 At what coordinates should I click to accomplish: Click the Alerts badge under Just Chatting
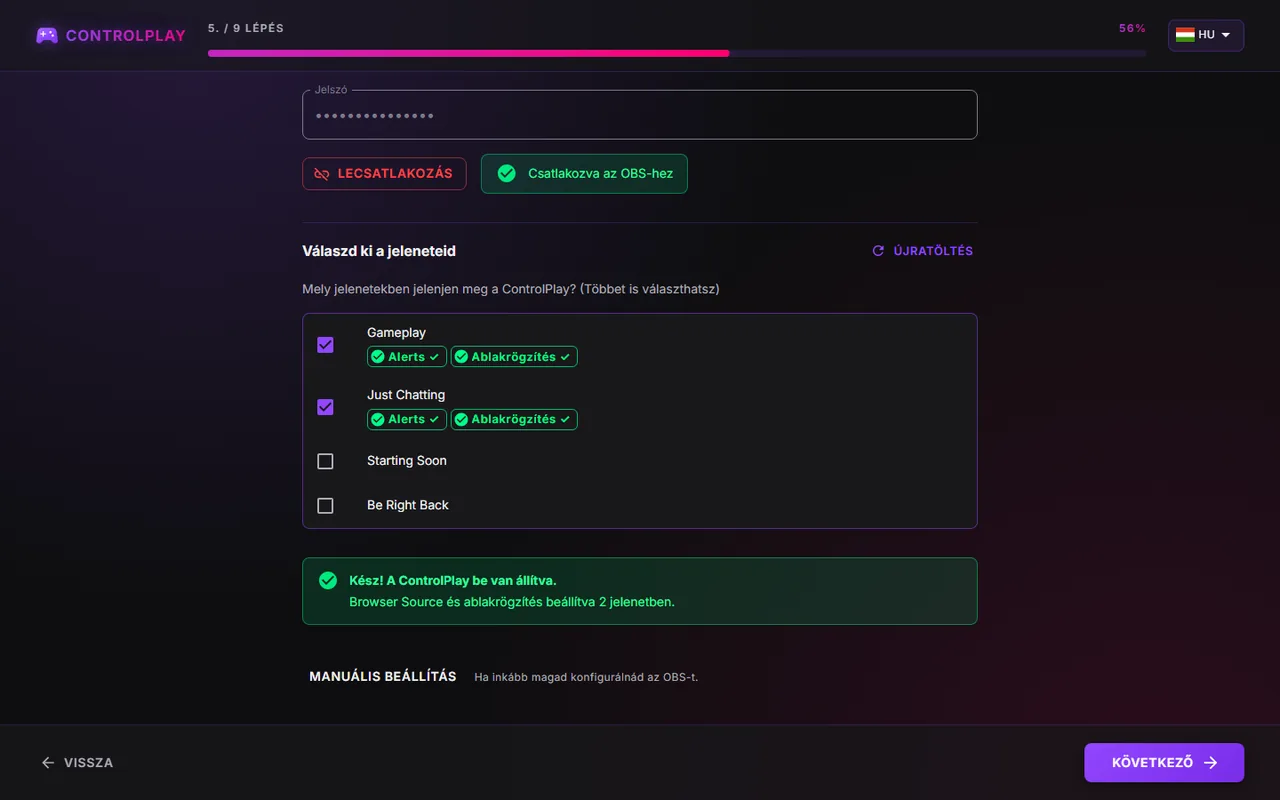(406, 419)
